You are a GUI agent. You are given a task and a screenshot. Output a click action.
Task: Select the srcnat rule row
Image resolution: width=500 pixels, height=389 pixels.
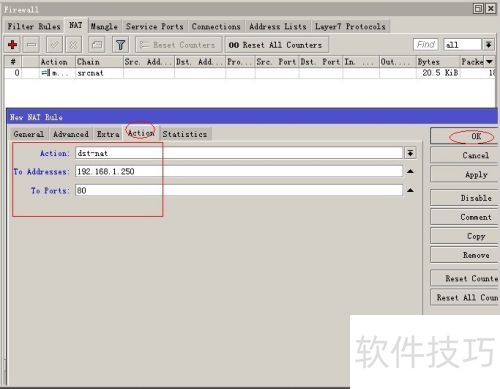click(249, 73)
